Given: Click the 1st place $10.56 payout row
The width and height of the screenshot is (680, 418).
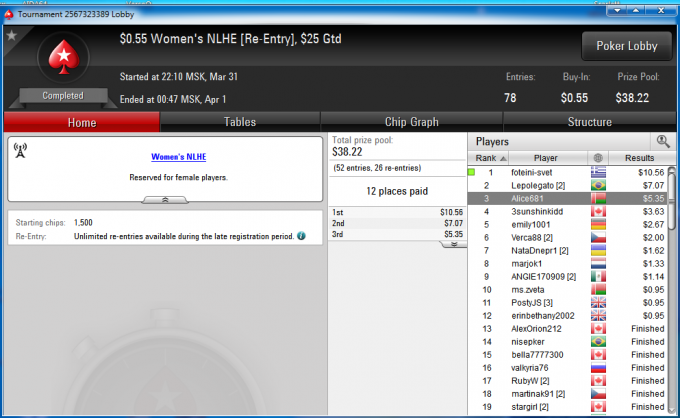Looking at the screenshot, I should 397,212.
